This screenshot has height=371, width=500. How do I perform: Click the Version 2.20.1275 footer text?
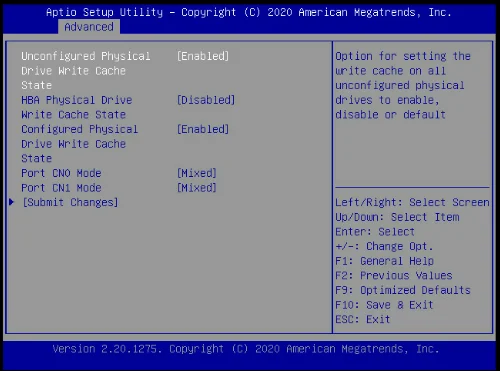(246, 349)
